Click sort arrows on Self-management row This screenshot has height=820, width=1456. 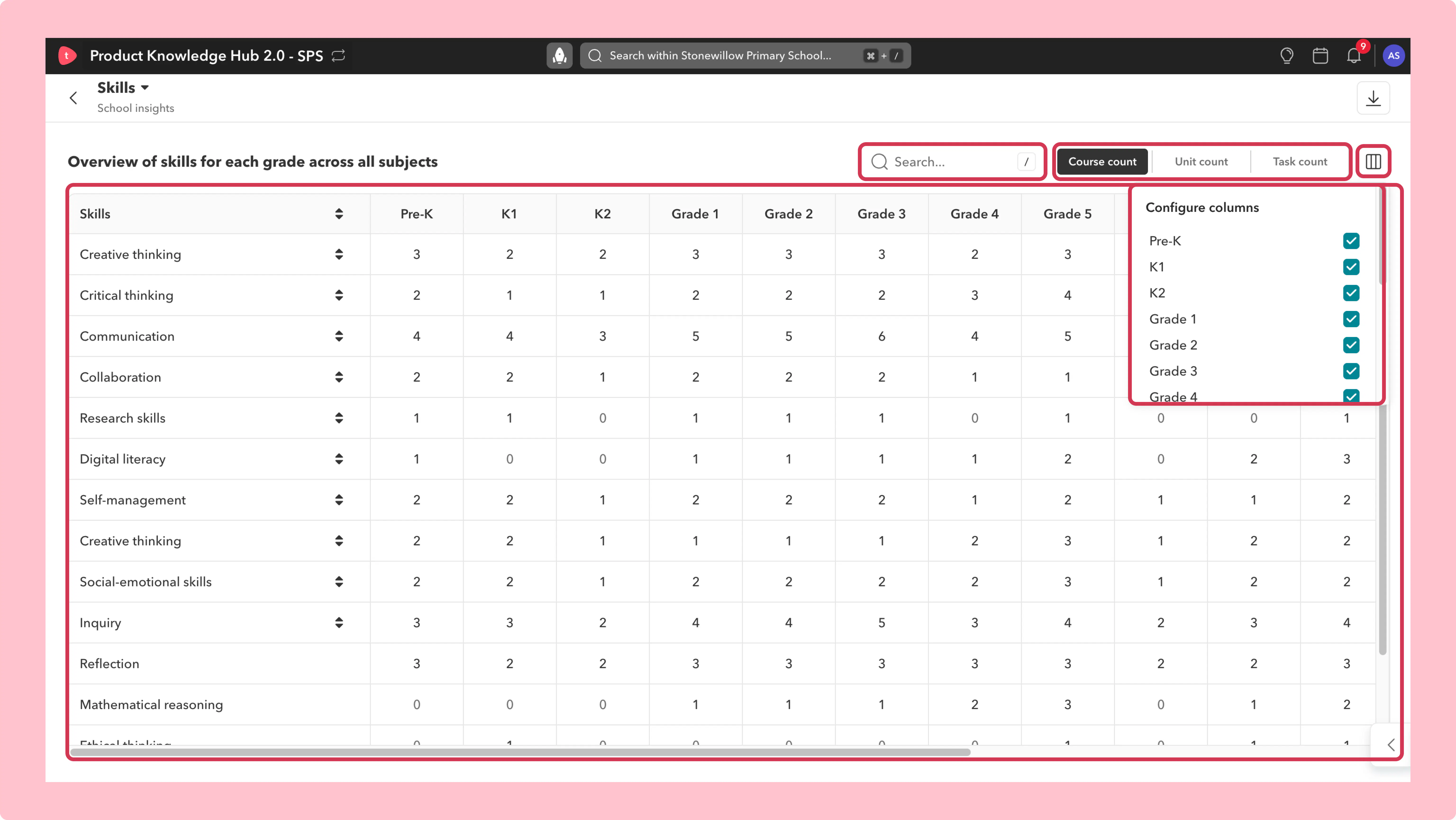pyautogui.click(x=339, y=500)
